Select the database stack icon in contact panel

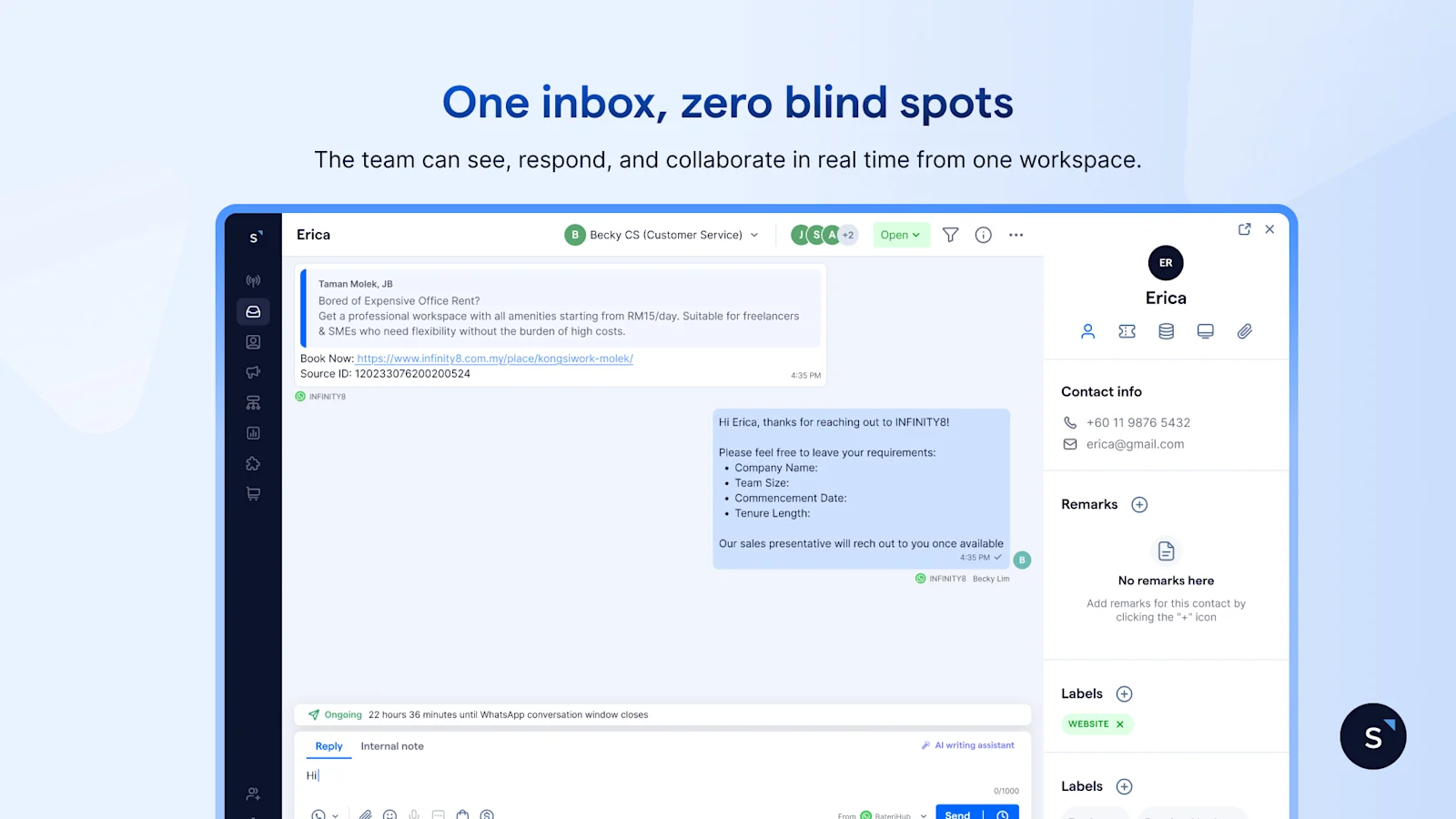coord(1166,331)
